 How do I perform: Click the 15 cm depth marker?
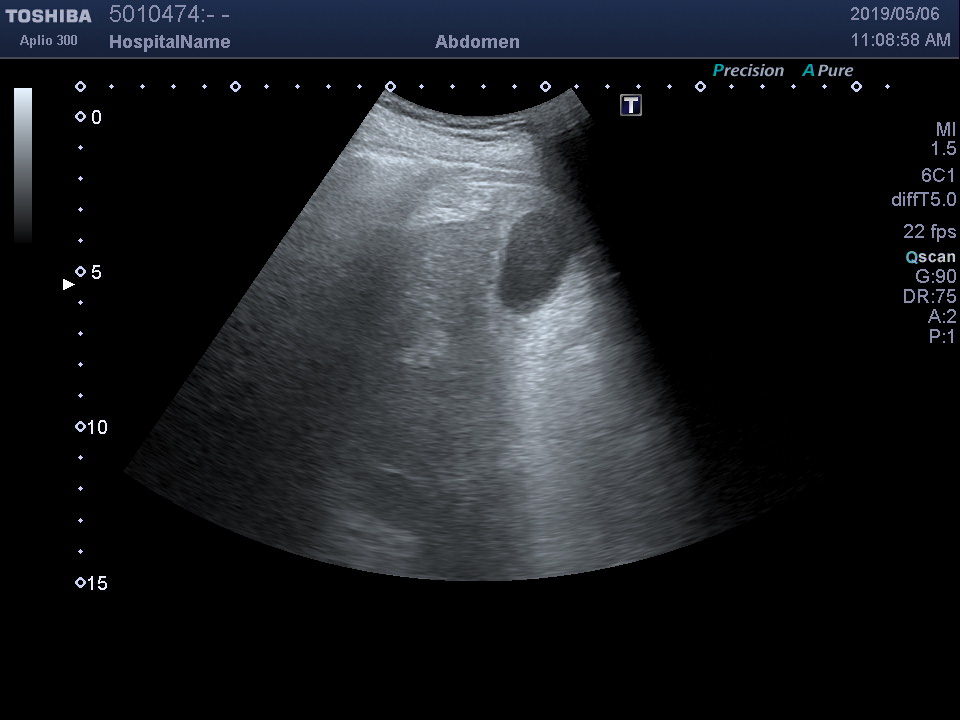pos(91,583)
